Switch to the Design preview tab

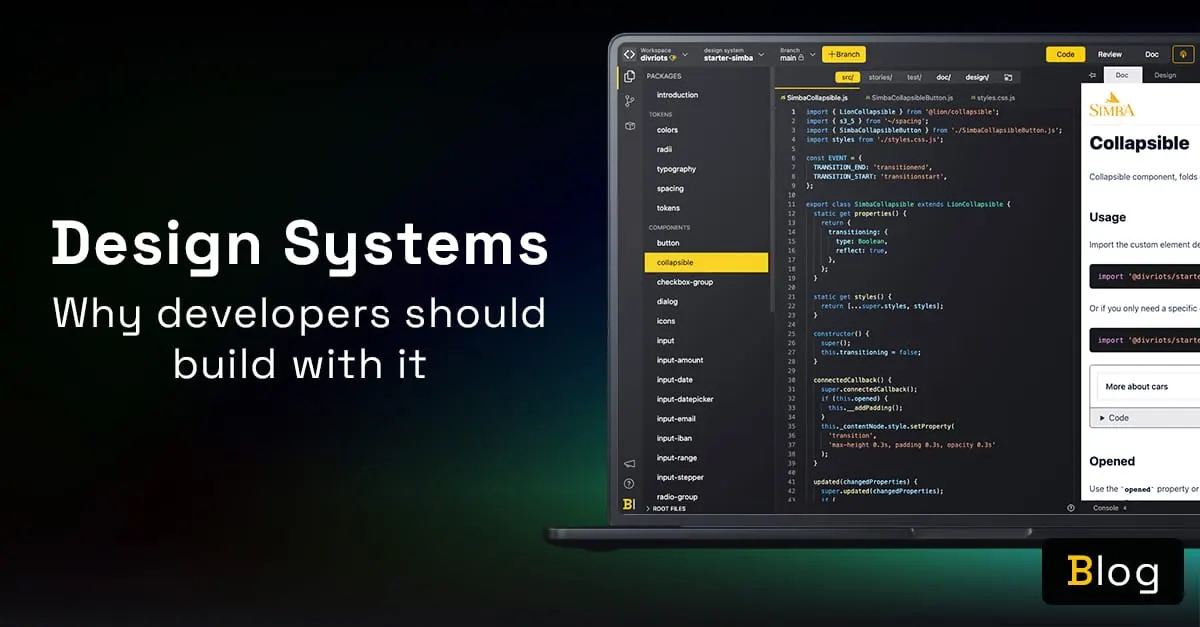(x=1165, y=76)
